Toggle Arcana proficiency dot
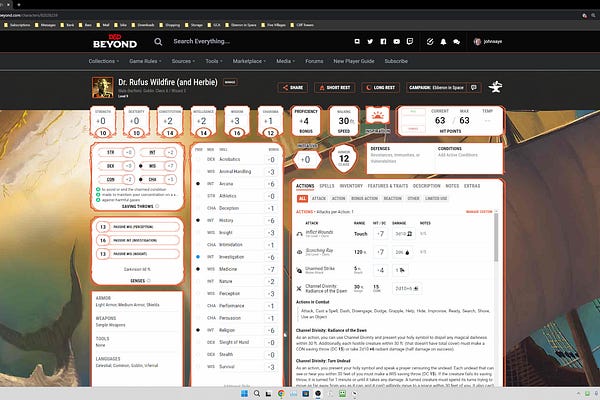The width and height of the screenshot is (600, 400). [x=198, y=184]
